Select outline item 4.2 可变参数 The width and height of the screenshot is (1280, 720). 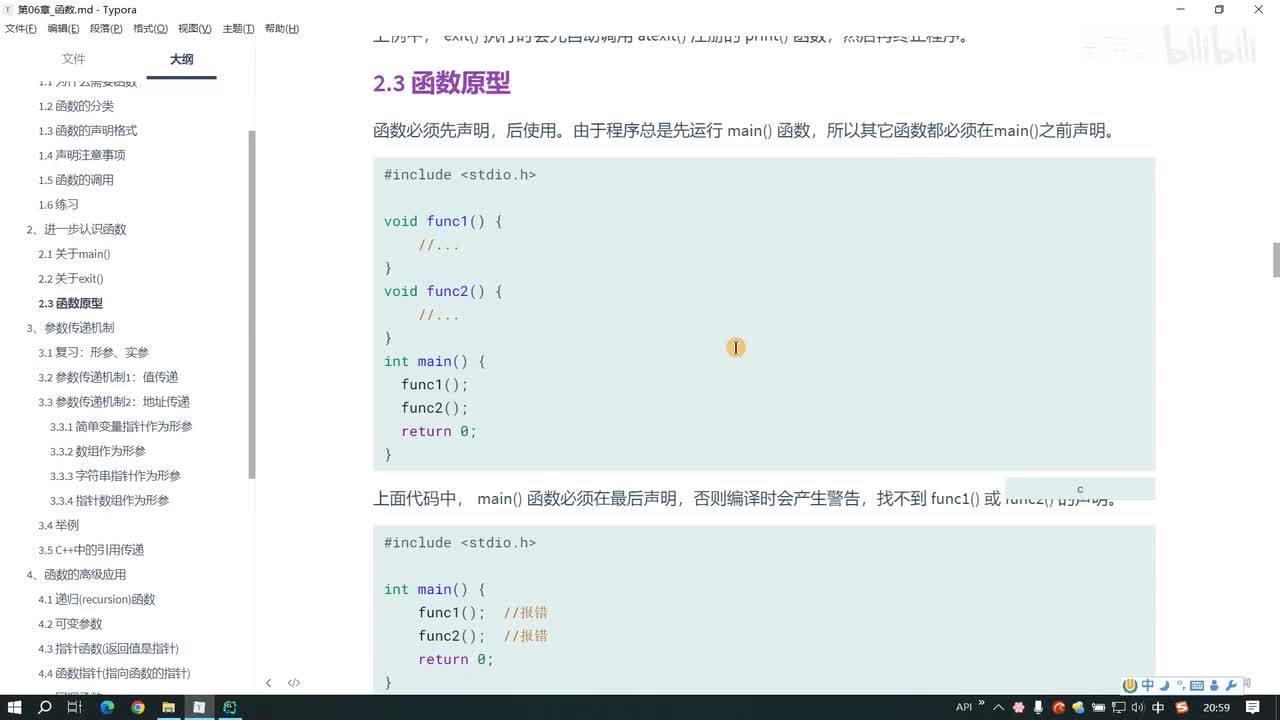point(70,624)
